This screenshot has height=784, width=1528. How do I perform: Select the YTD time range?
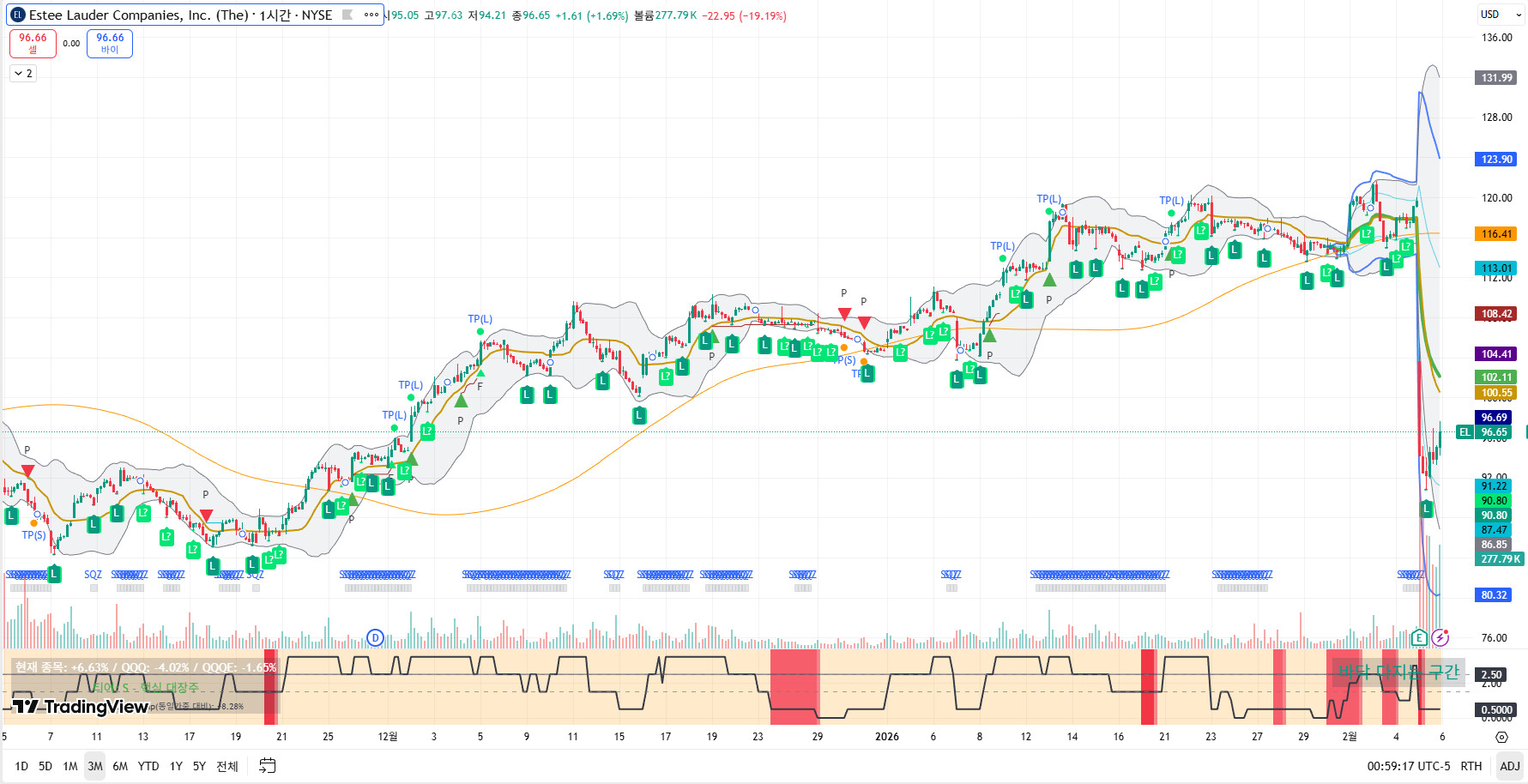(148, 766)
